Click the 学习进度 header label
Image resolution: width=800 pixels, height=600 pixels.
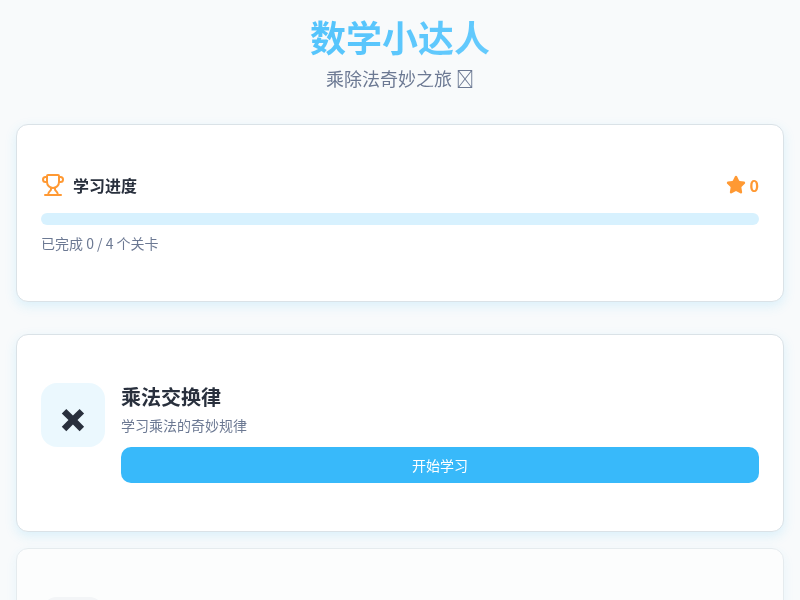click(x=104, y=186)
